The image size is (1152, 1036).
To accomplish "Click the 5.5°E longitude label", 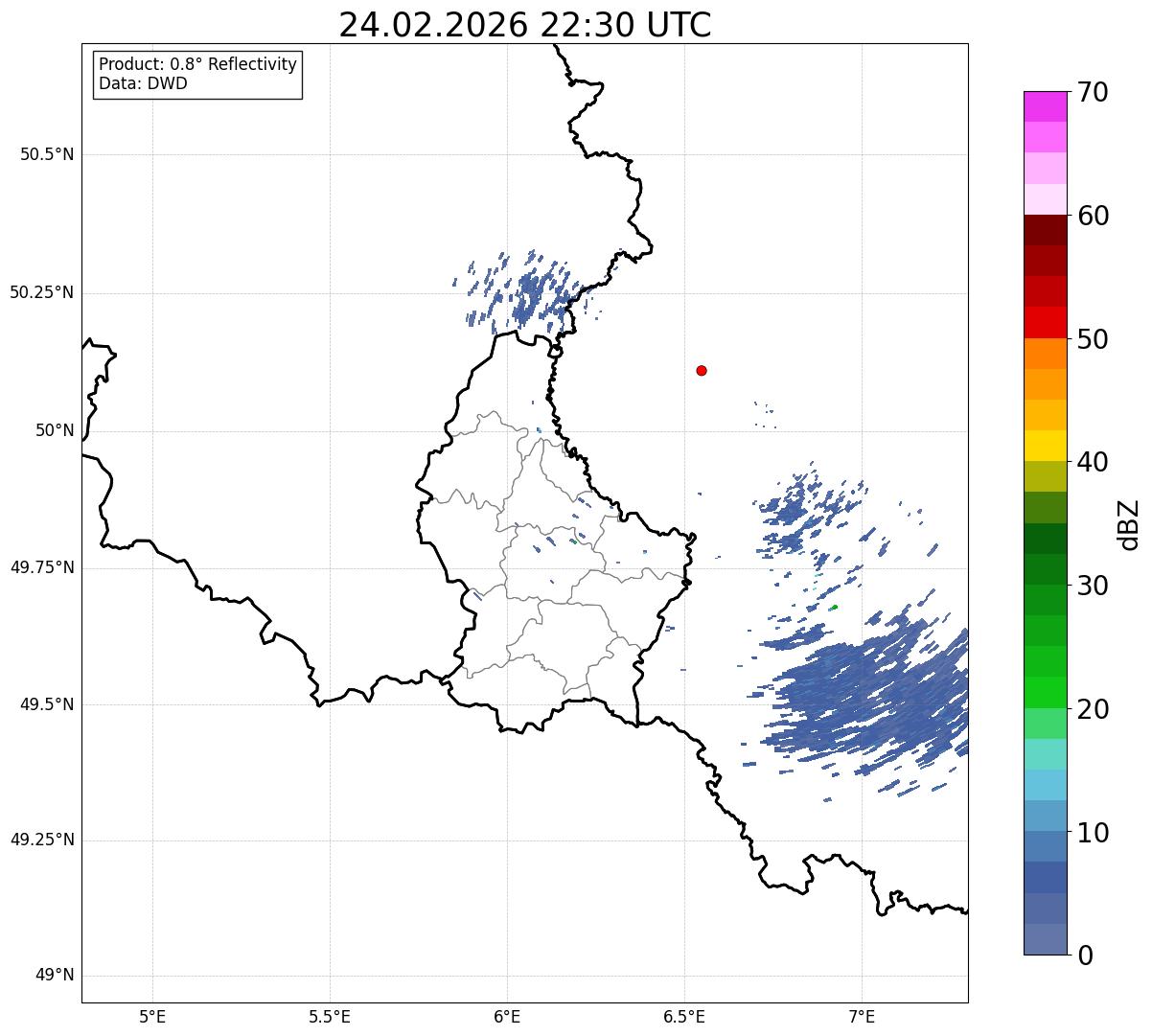I will [x=330, y=1016].
